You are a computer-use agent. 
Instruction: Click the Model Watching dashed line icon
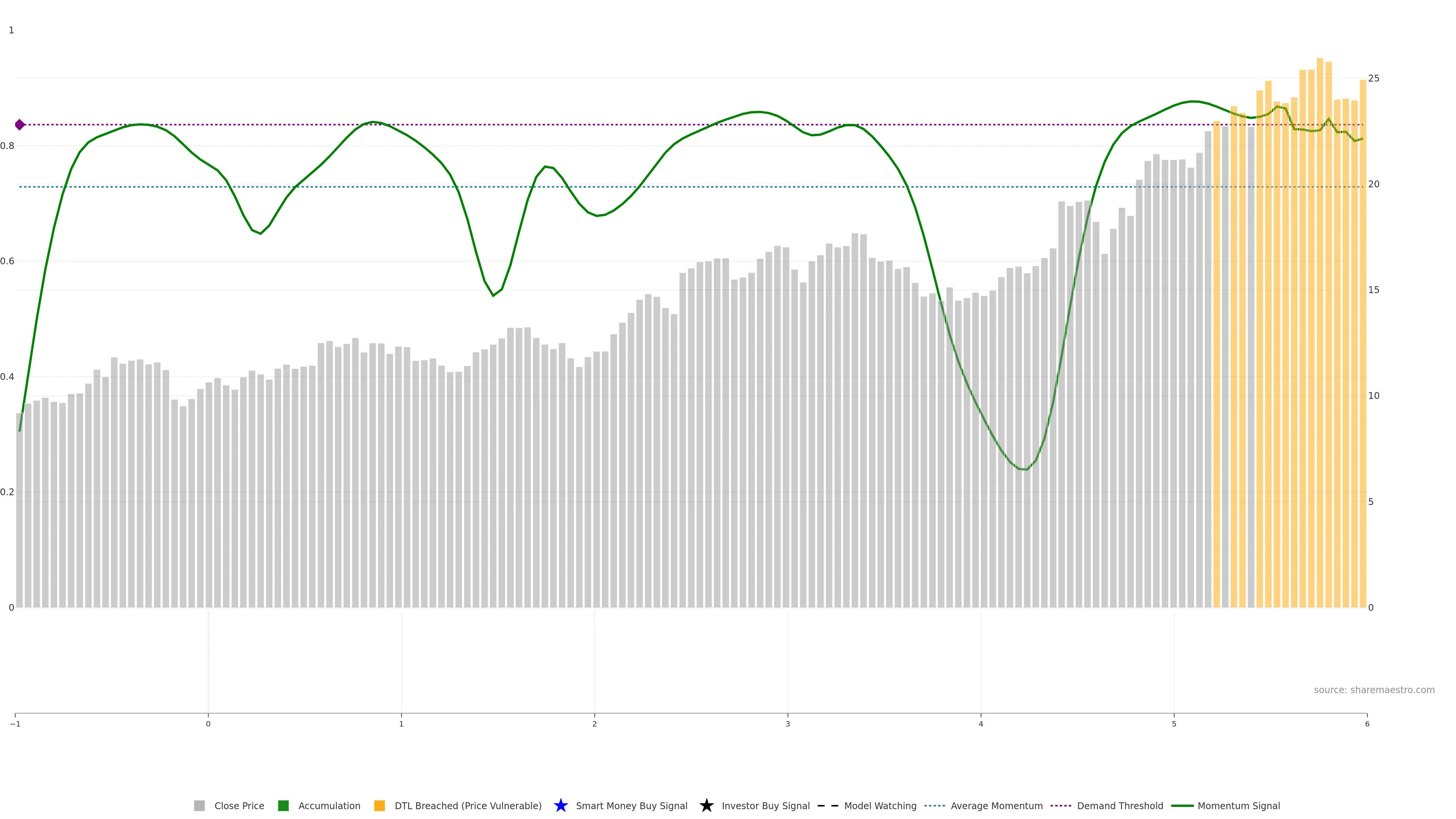(x=827, y=805)
